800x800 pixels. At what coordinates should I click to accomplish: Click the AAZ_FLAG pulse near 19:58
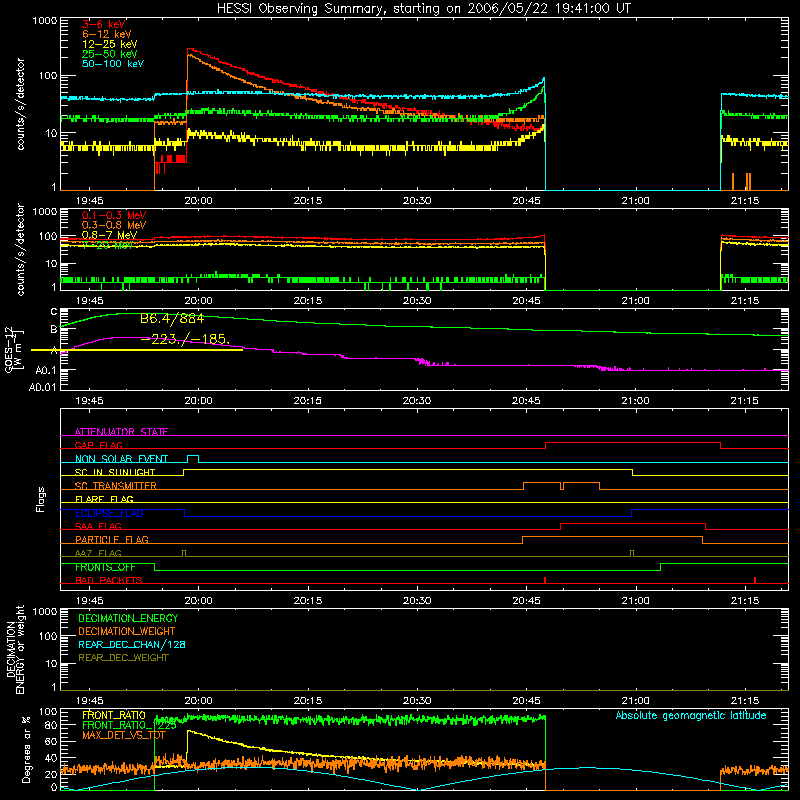tap(184, 553)
